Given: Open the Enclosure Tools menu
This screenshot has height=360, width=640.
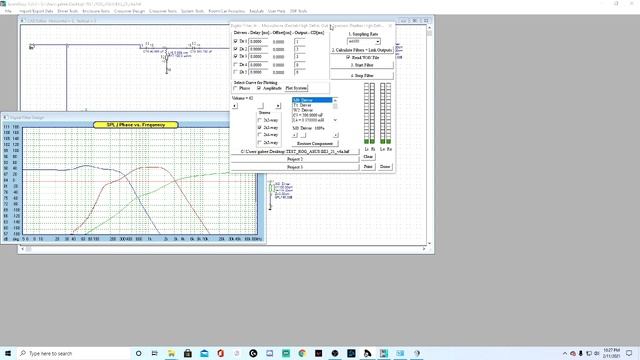Looking at the screenshot, I should [x=96, y=11].
